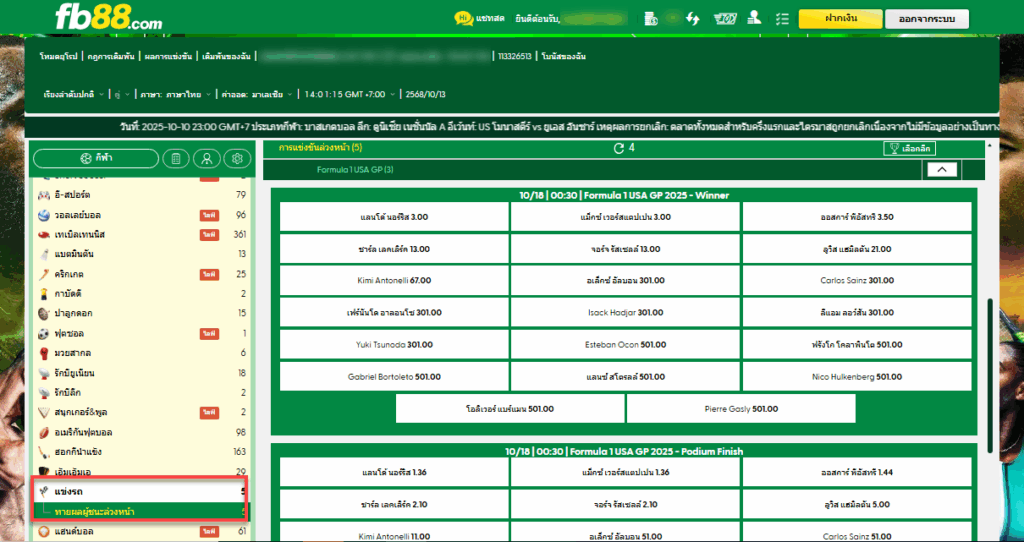Open the GMT +7:00 timezone dropdown
Viewport: 1024px width, 542px height.
coord(350,94)
